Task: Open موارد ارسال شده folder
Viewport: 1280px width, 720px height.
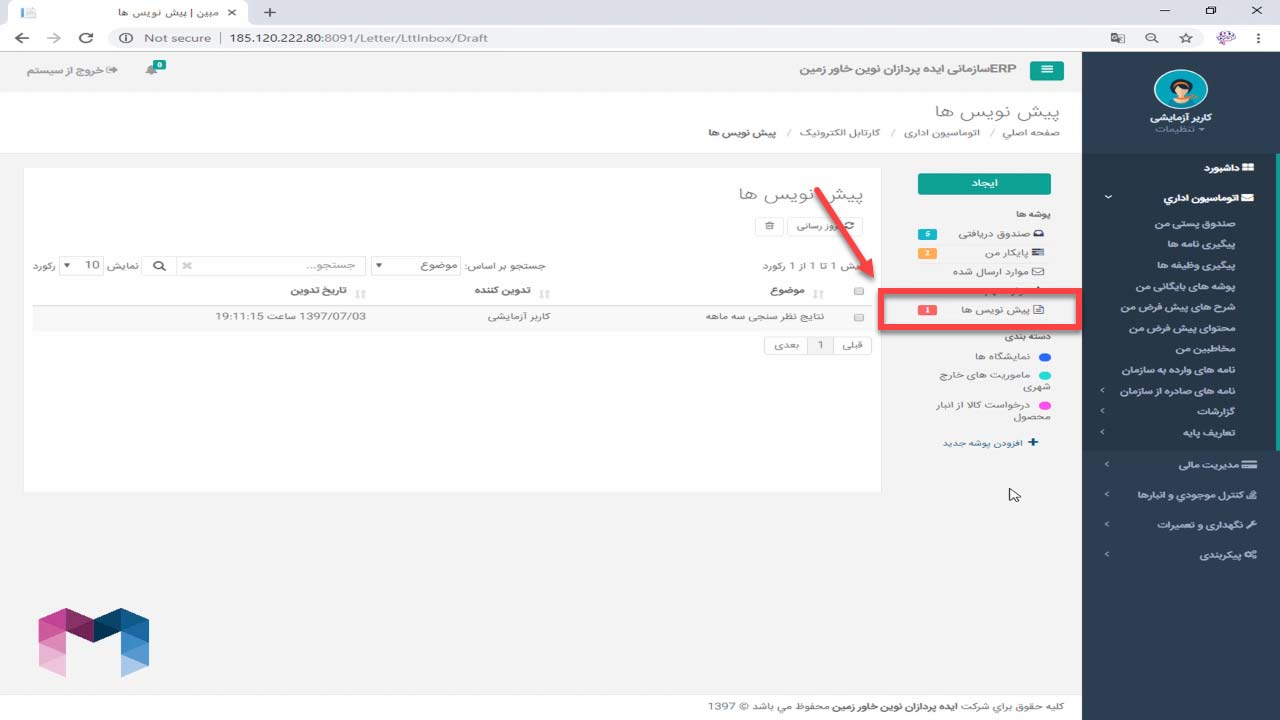Action: pyautogui.click(x=998, y=271)
